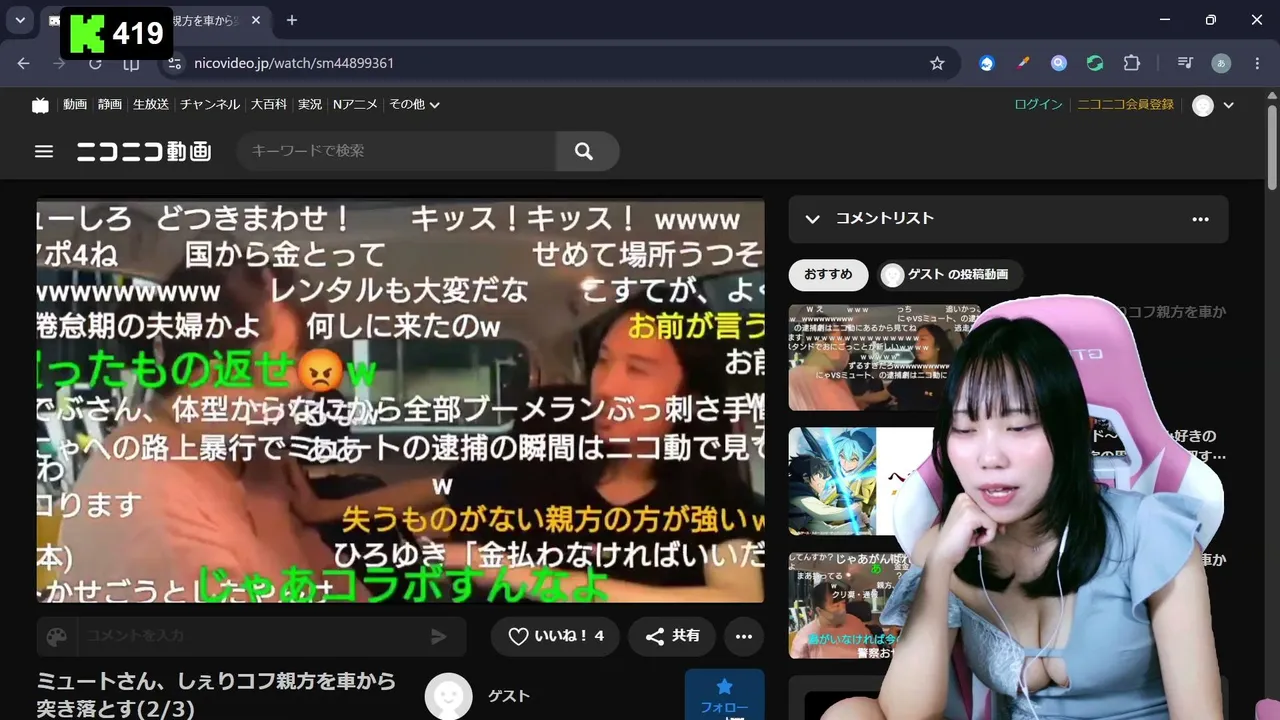Click the uploader name ゲスト
1280x720 pixels.
[509, 696]
